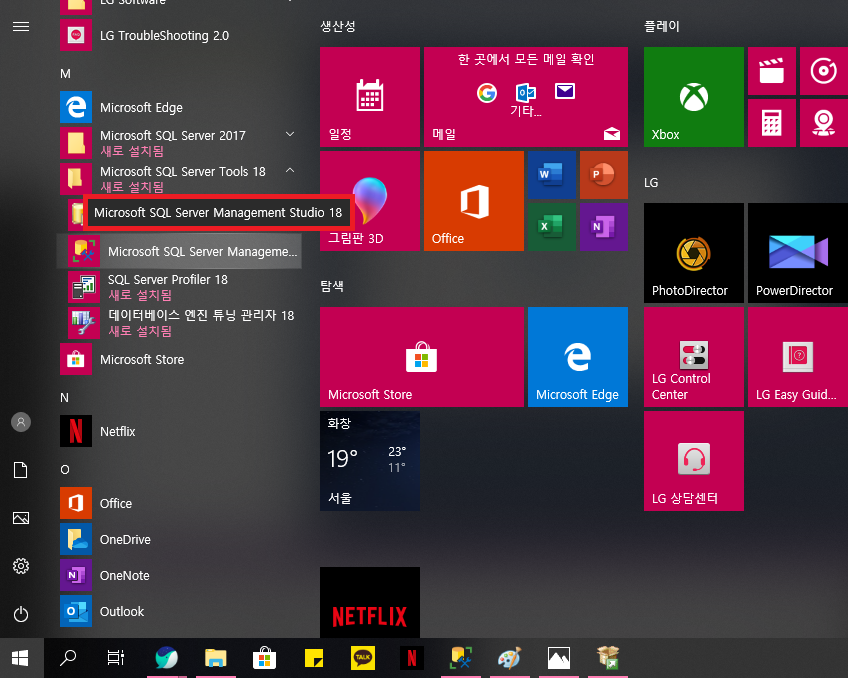
Task: Open the NETFLIX tile
Action: pos(370,603)
